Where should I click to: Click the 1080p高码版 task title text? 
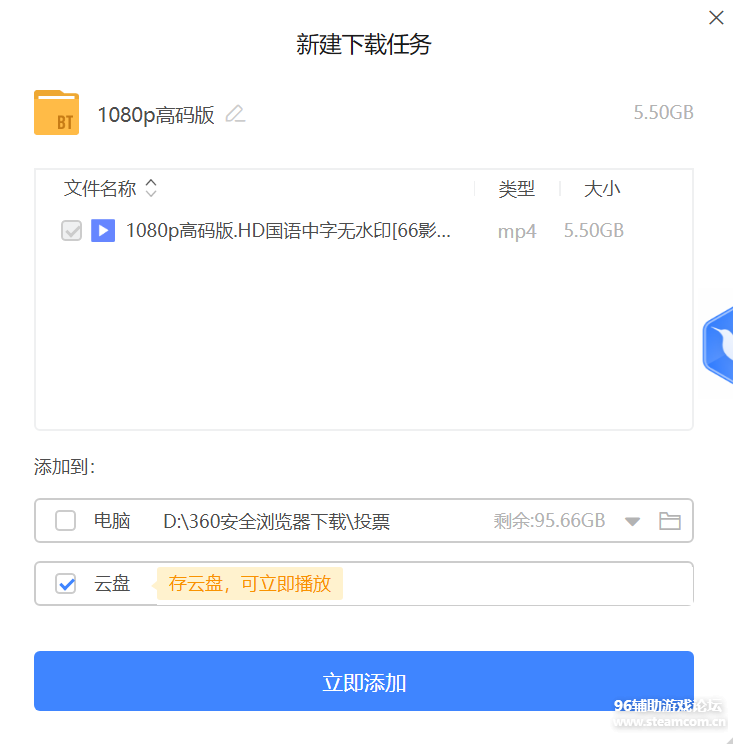(x=156, y=114)
